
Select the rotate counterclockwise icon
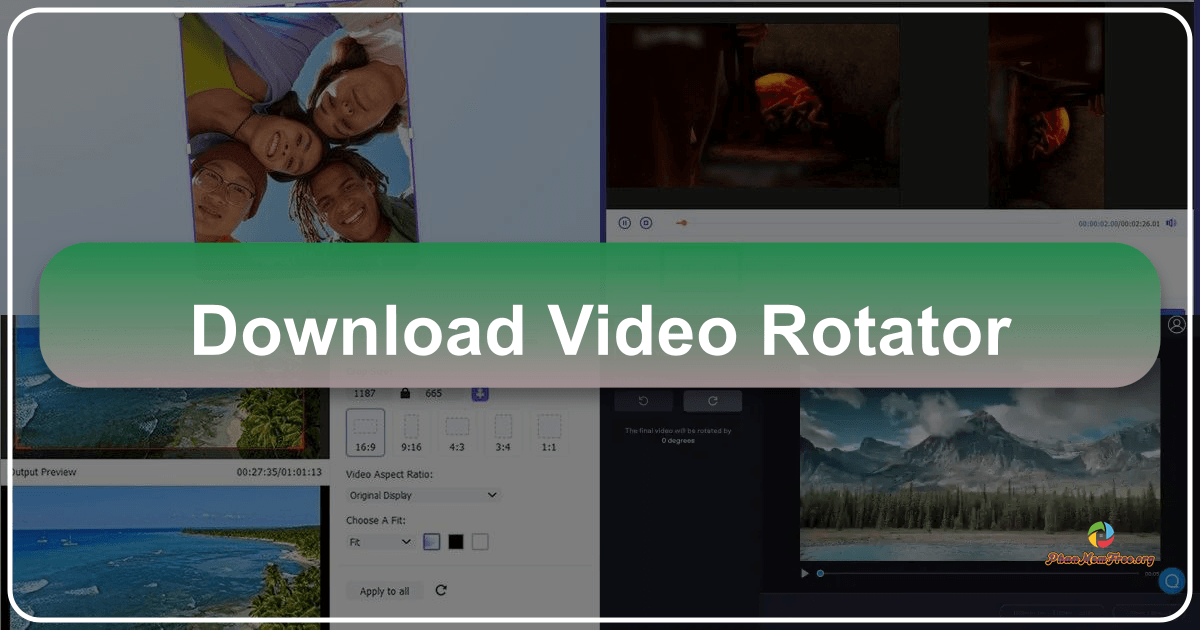click(x=643, y=402)
